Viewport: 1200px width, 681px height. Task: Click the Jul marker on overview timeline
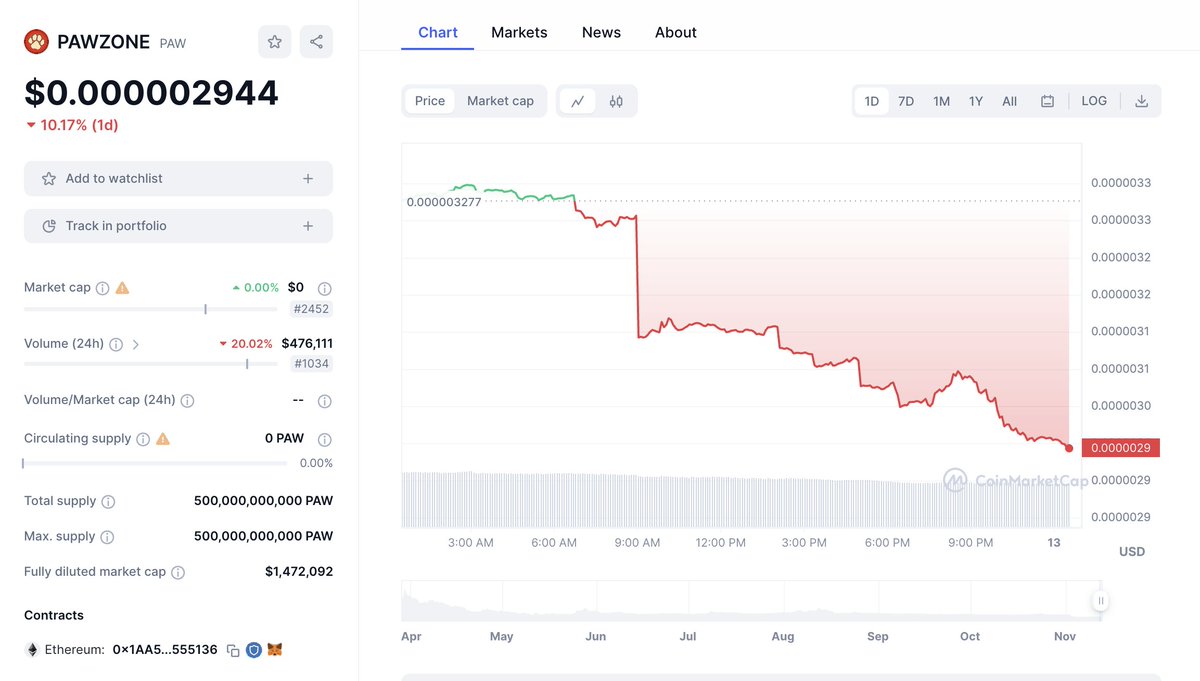687,636
